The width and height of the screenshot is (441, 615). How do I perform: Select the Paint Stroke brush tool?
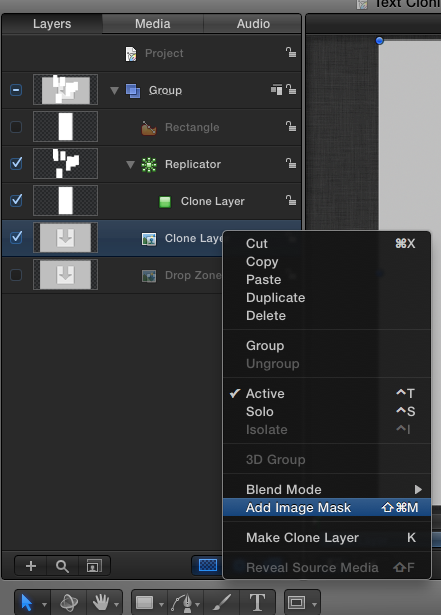point(222,602)
